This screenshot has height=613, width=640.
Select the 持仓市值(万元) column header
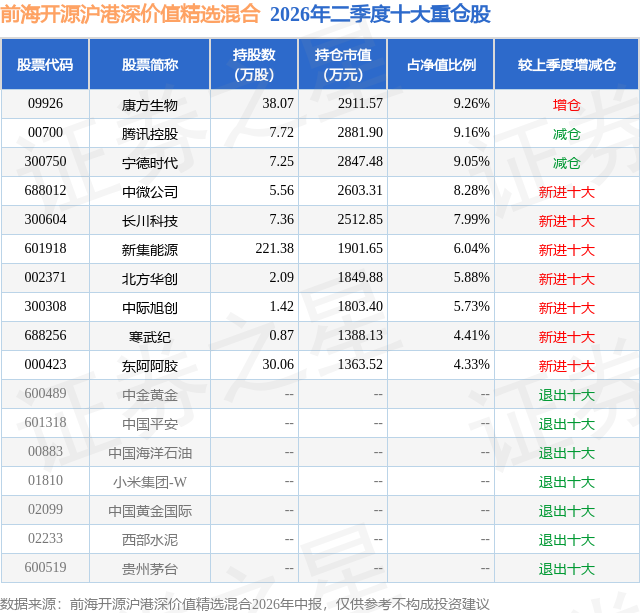coord(343,64)
